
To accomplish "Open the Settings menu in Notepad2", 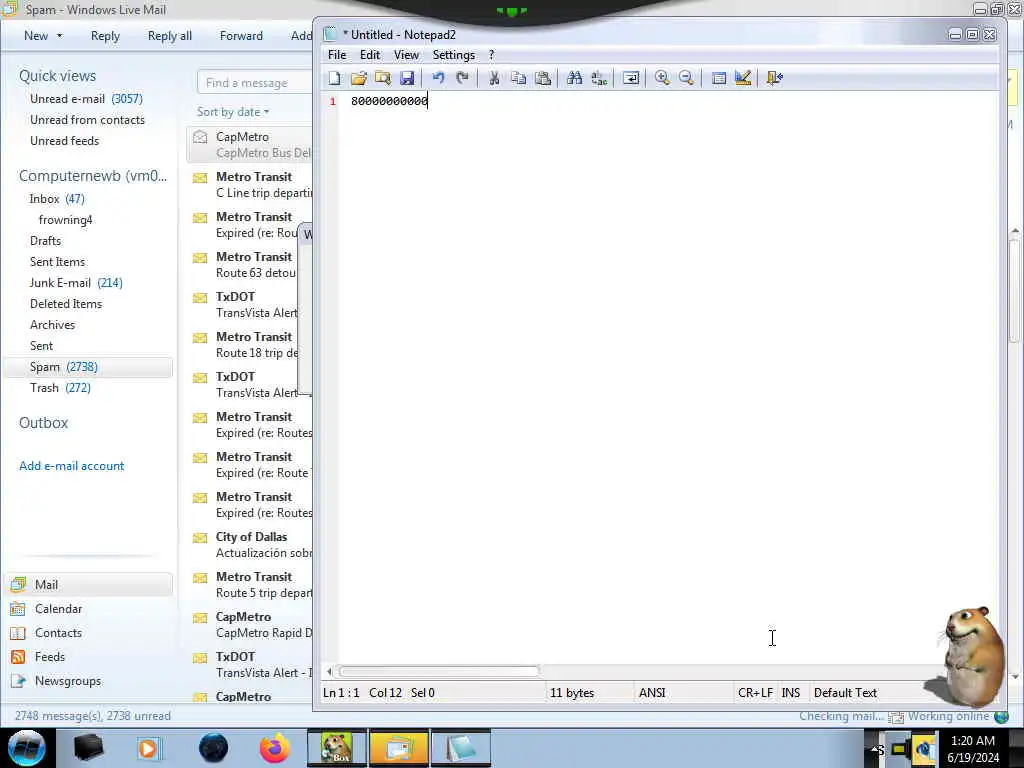I will (454, 55).
